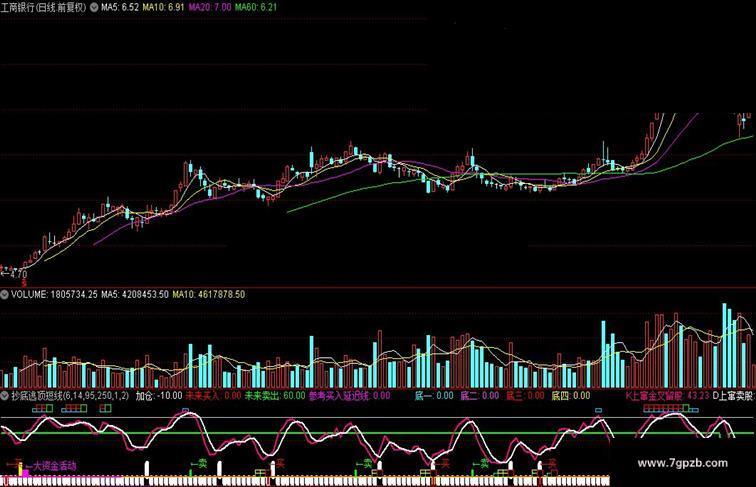Select the MA20: 7.00 label
This screenshot has height=487, width=756.
point(210,7)
